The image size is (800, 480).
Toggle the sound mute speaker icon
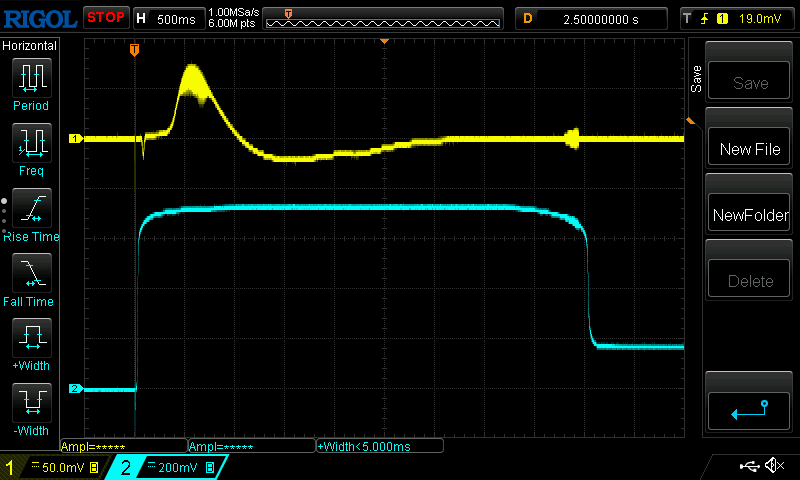pyautogui.click(x=774, y=465)
